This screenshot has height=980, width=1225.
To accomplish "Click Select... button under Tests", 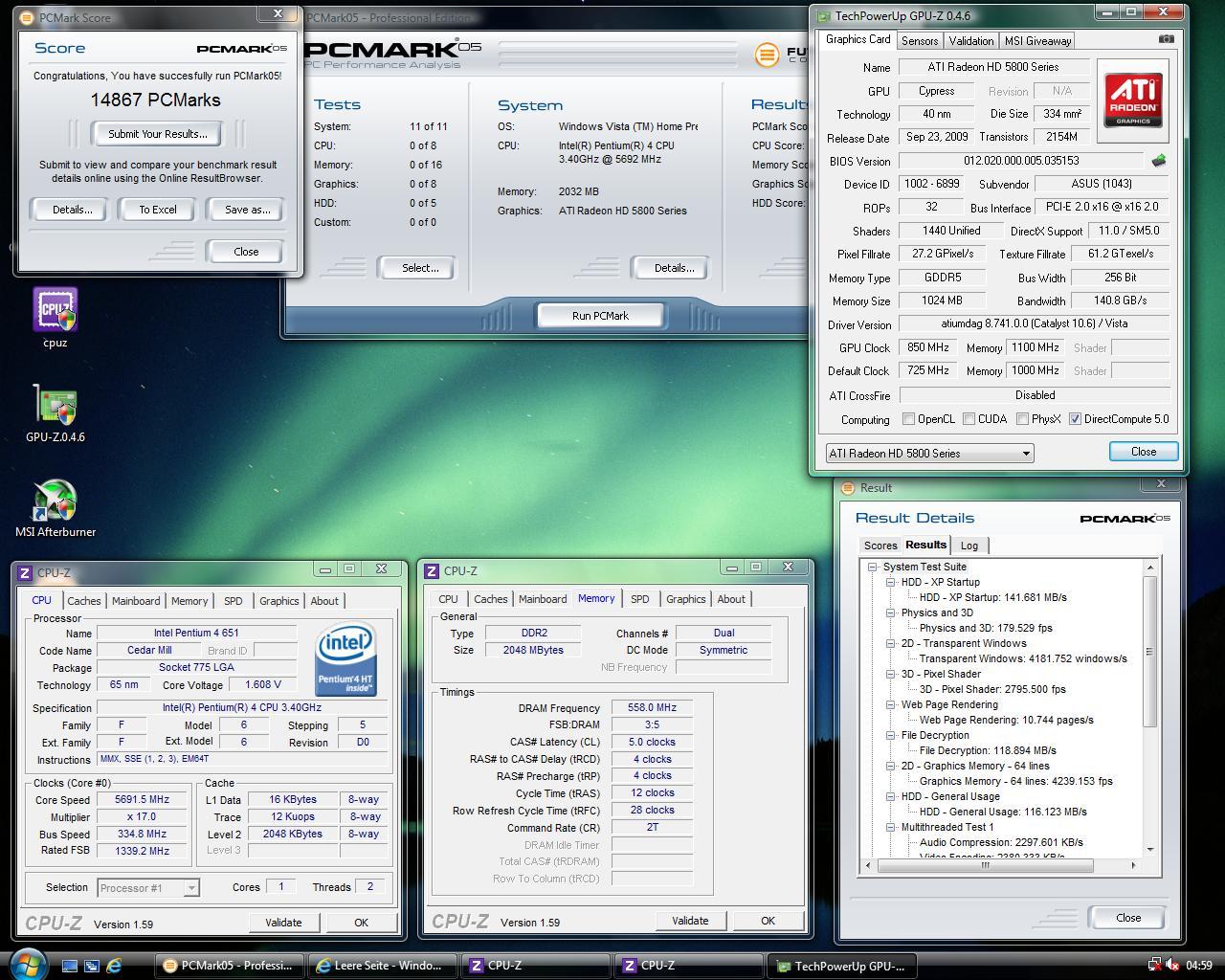I will click(419, 268).
